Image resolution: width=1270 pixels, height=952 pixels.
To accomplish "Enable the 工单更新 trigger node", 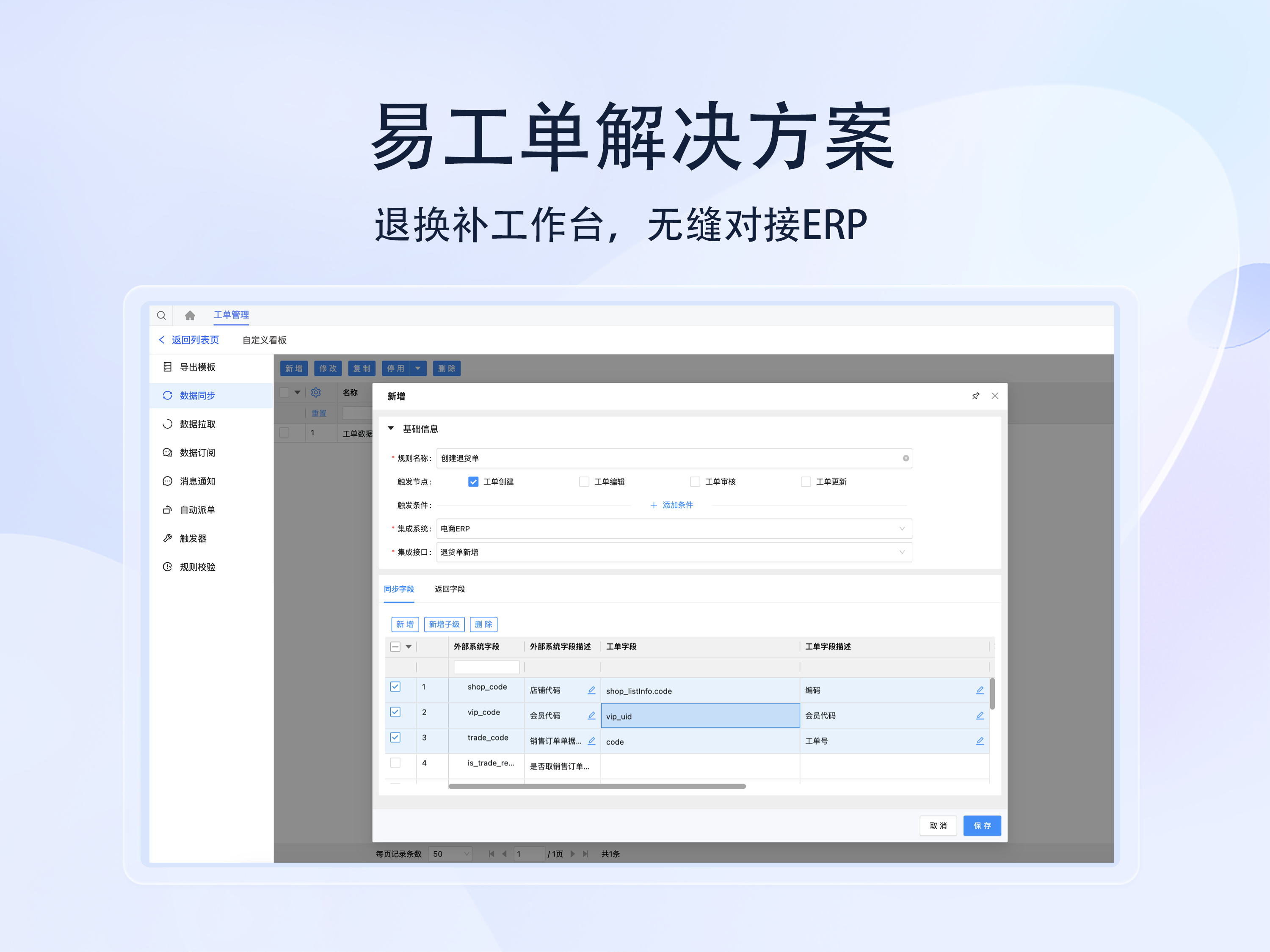I will [806, 482].
